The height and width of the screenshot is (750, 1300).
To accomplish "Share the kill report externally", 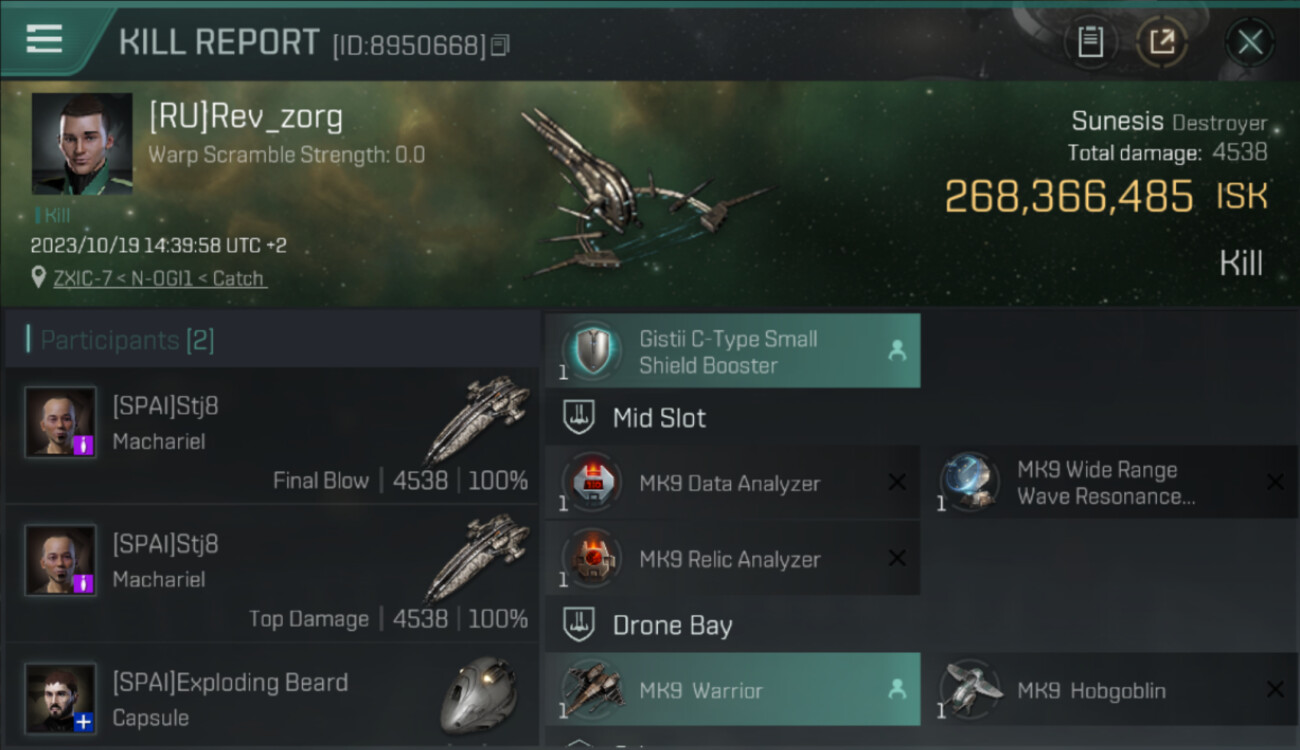I will pyautogui.click(x=1162, y=42).
